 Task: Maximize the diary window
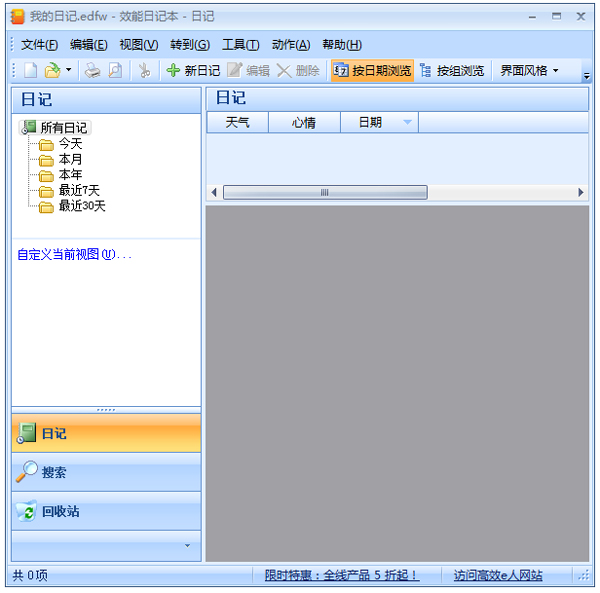click(556, 16)
